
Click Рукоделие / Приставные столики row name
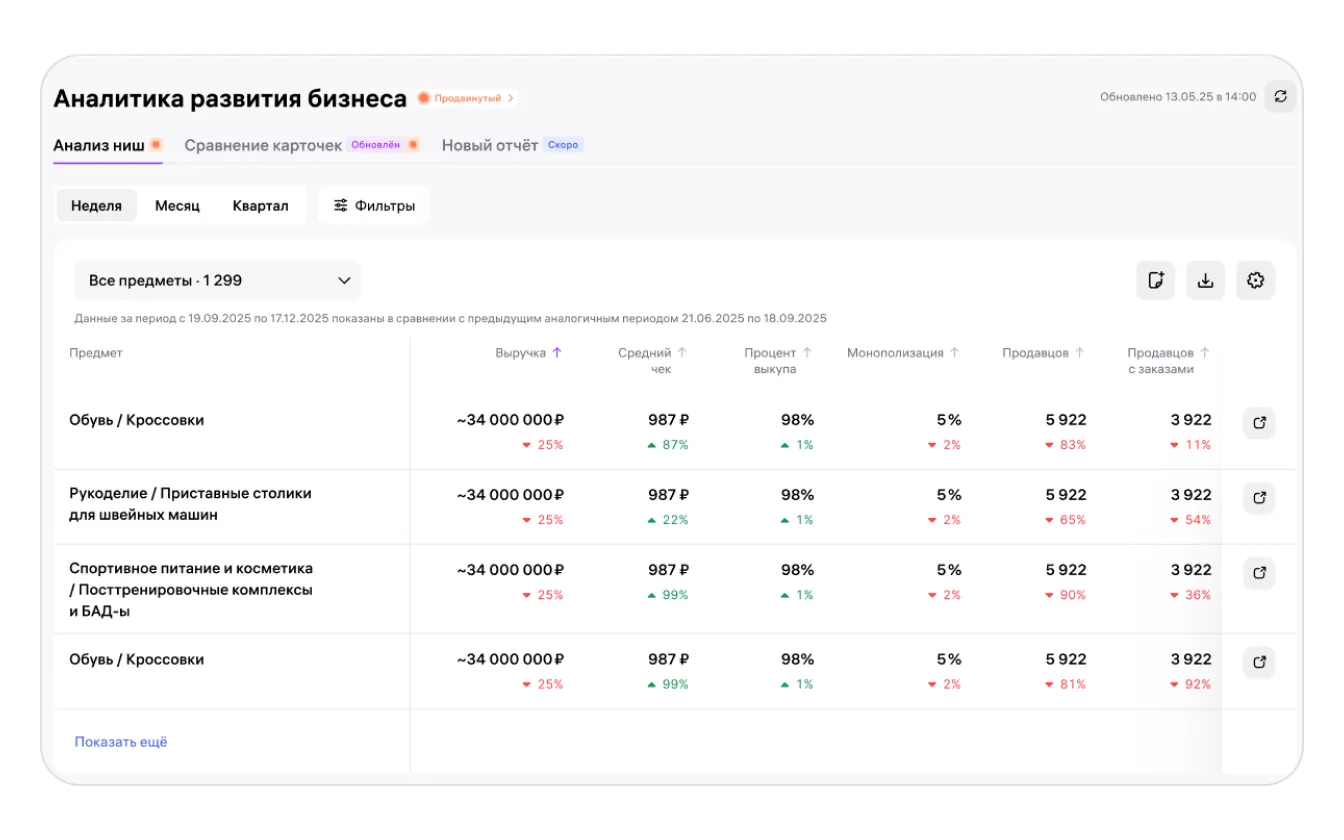tap(190, 505)
